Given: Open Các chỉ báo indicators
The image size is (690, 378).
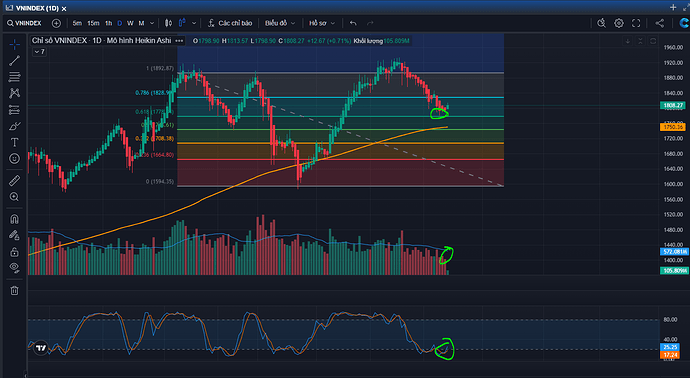Looking at the screenshot, I should (x=231, y=23).
